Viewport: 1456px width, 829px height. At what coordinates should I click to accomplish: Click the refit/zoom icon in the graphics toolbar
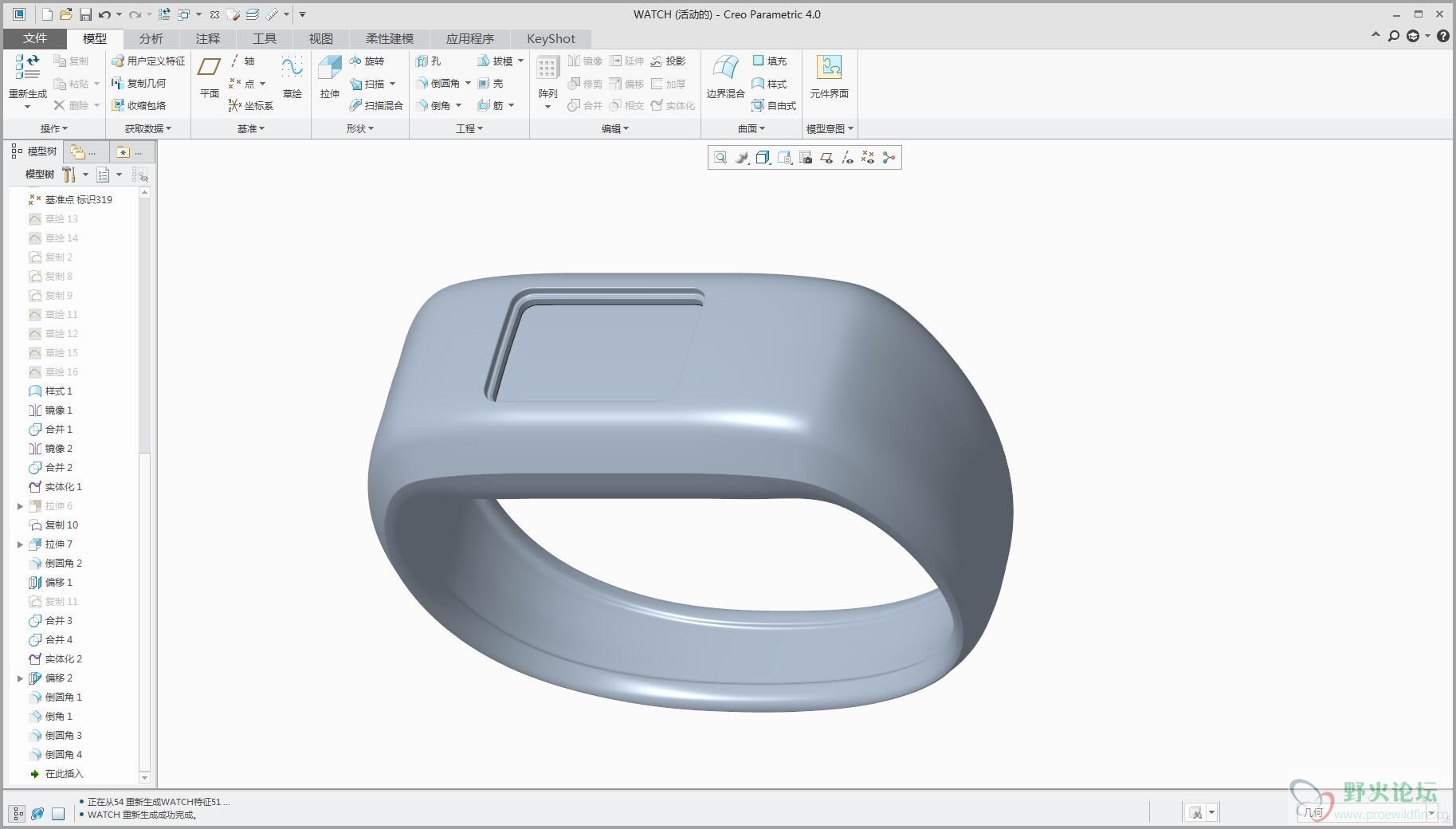(x=720, y=158)
